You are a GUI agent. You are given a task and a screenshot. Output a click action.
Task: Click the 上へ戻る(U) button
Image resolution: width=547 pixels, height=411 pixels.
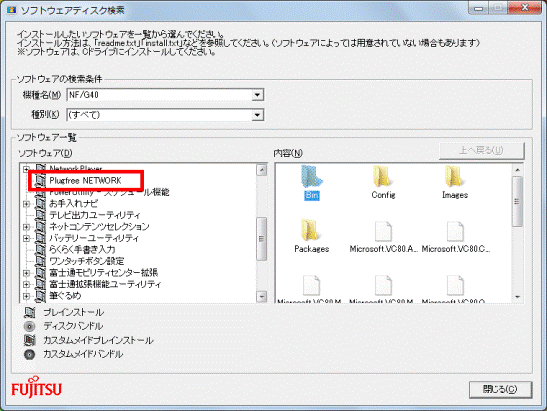(481, 150)
